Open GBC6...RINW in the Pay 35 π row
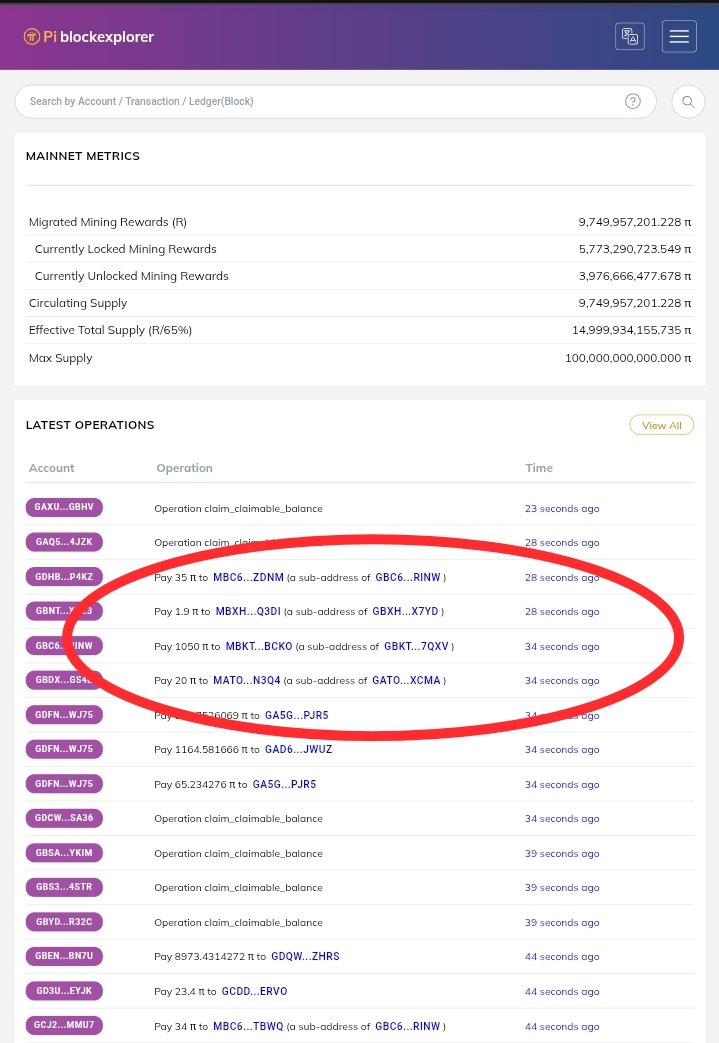This screenshot has height=1043, width=719. [x=408, y=577]
